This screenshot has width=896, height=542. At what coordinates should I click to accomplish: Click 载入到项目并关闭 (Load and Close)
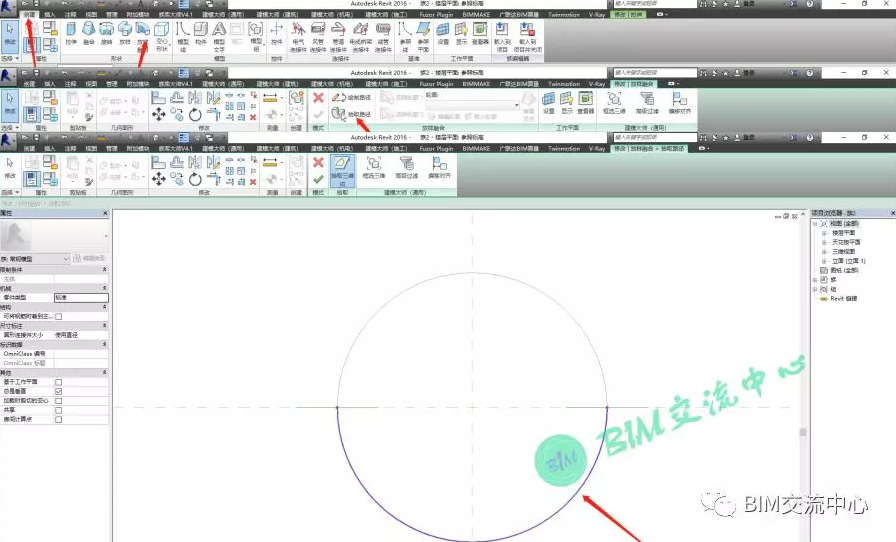pyautogui.click(x=527, y=37)
